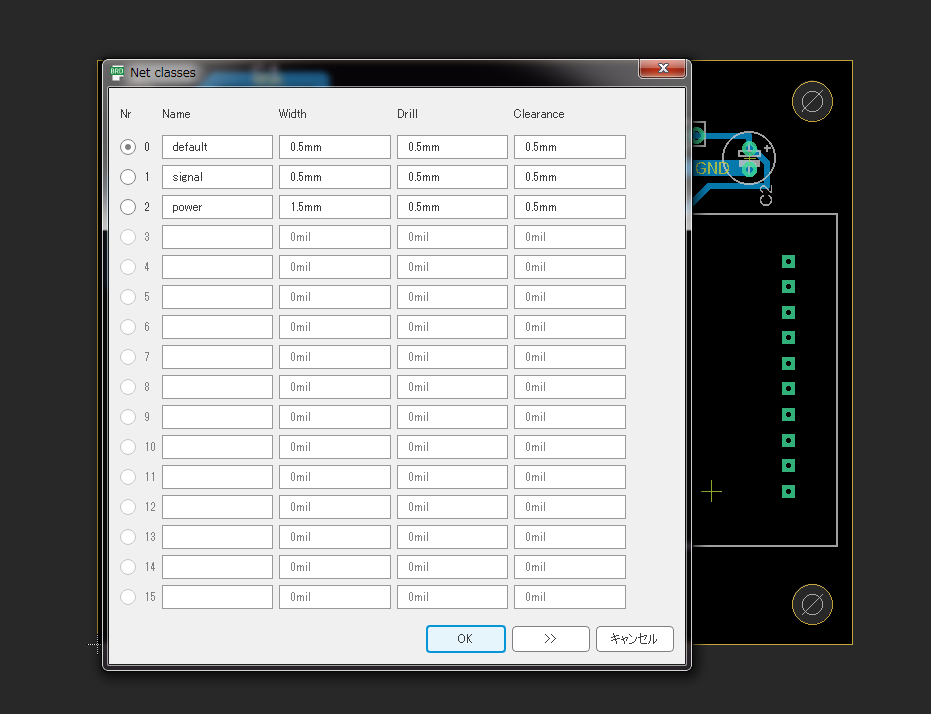Edit the Clearance field for power class
931x714 pixels.
tap(570, 207)
